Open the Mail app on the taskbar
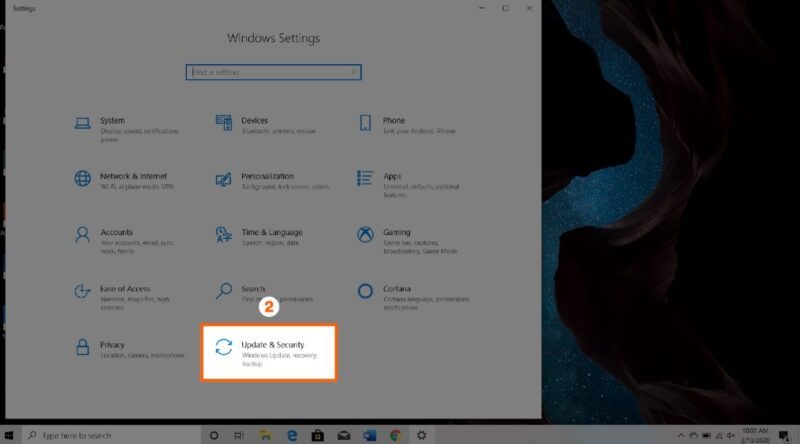This screenshot has width=800, height=444. pyautogui.click(x=344, y=435)
